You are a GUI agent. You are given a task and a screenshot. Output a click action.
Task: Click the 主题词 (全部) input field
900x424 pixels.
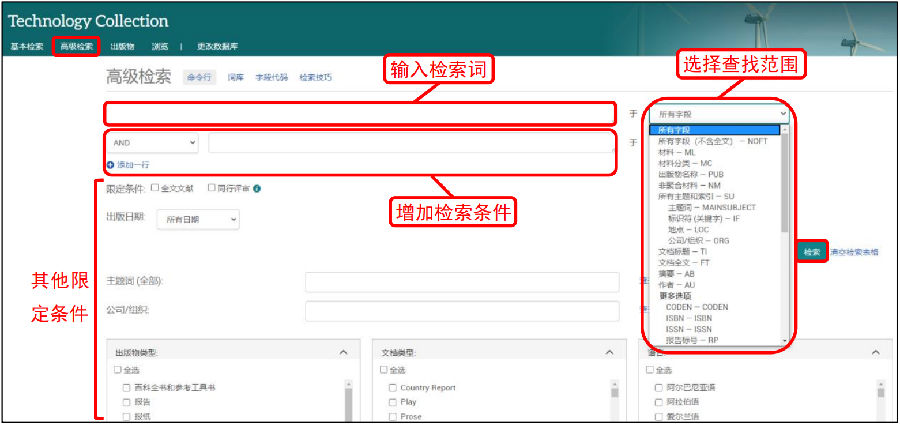[x=461, y=282]
